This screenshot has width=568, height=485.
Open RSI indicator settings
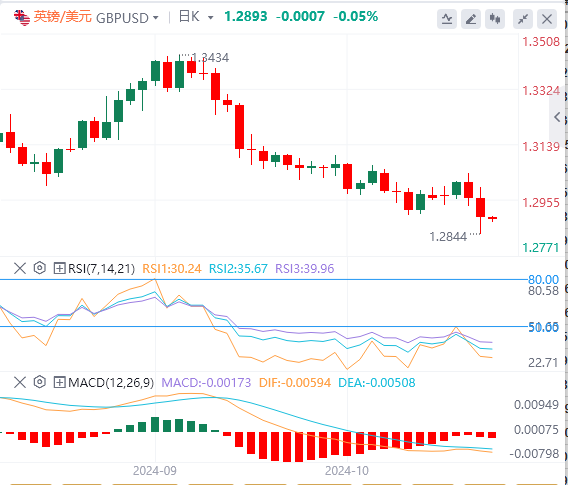pyautogui.click(x=39, y=268)
